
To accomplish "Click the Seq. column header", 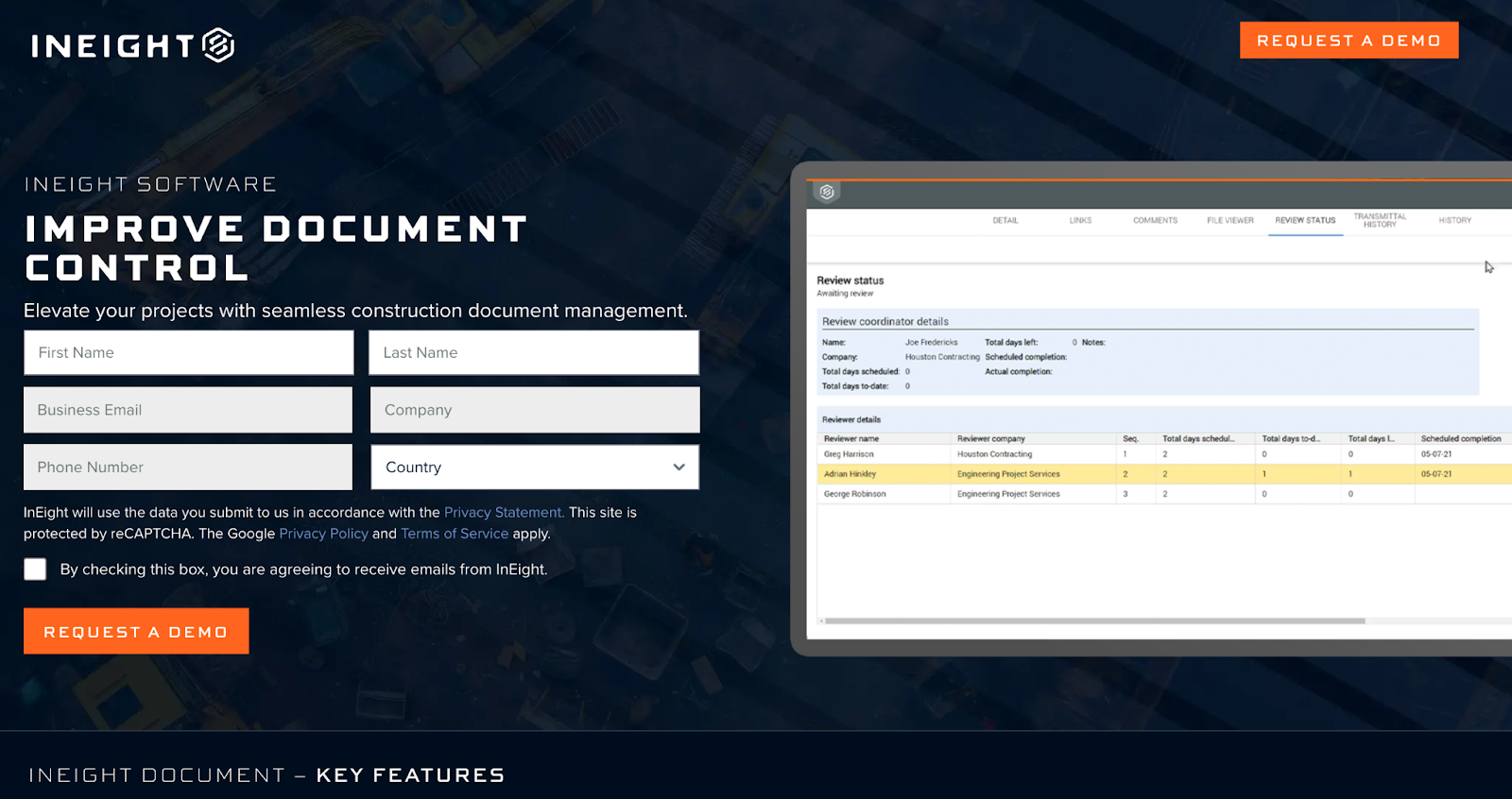I will click(1130, 438).
